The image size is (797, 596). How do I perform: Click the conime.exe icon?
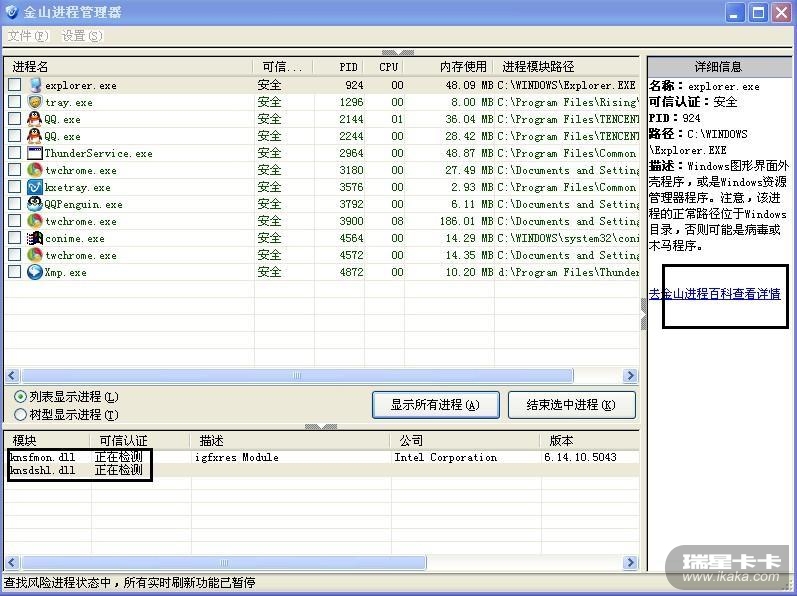pos(35,238)
